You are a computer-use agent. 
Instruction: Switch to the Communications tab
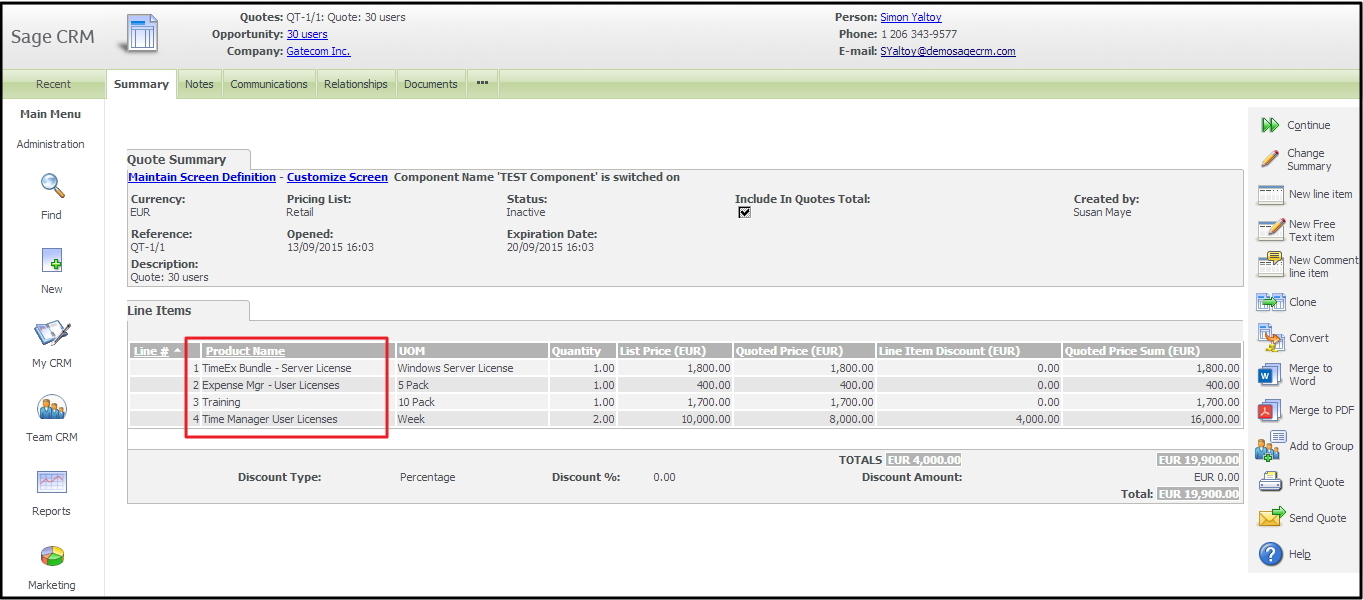269,84
